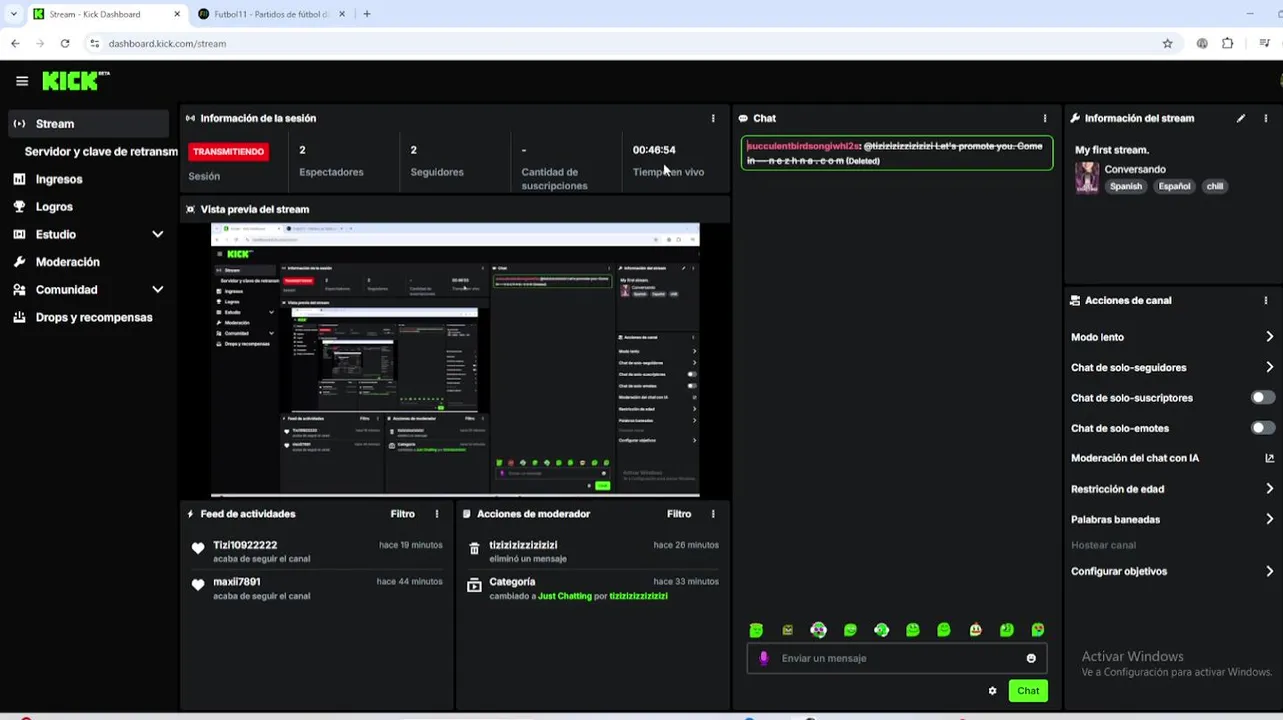Insert the fourth green emote
Screen dimensions: 1283x720
click(x=850, y=630)
